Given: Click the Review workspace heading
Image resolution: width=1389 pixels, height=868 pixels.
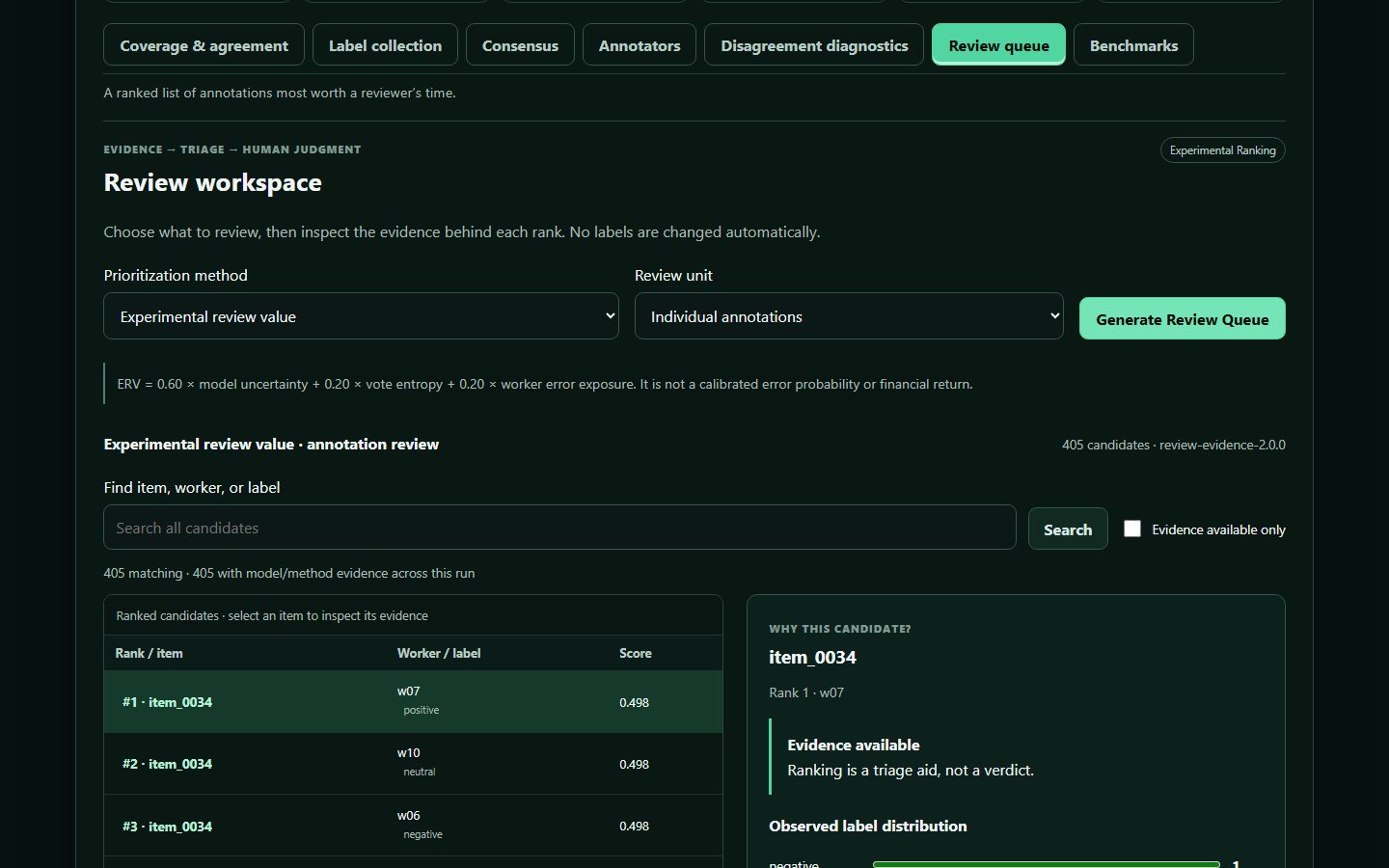Looking at the screenshot, I should (212, 182).
